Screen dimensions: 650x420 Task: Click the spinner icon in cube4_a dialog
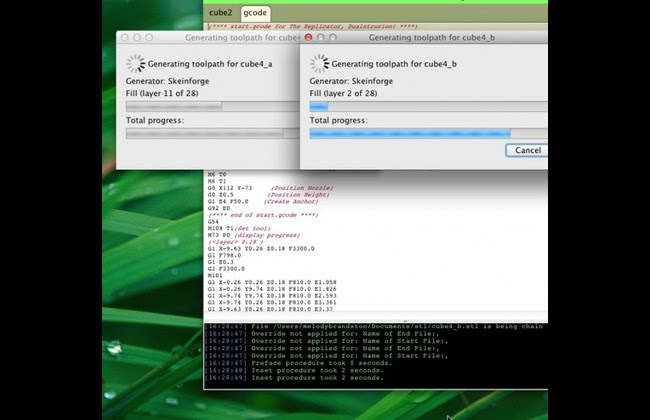136,64
